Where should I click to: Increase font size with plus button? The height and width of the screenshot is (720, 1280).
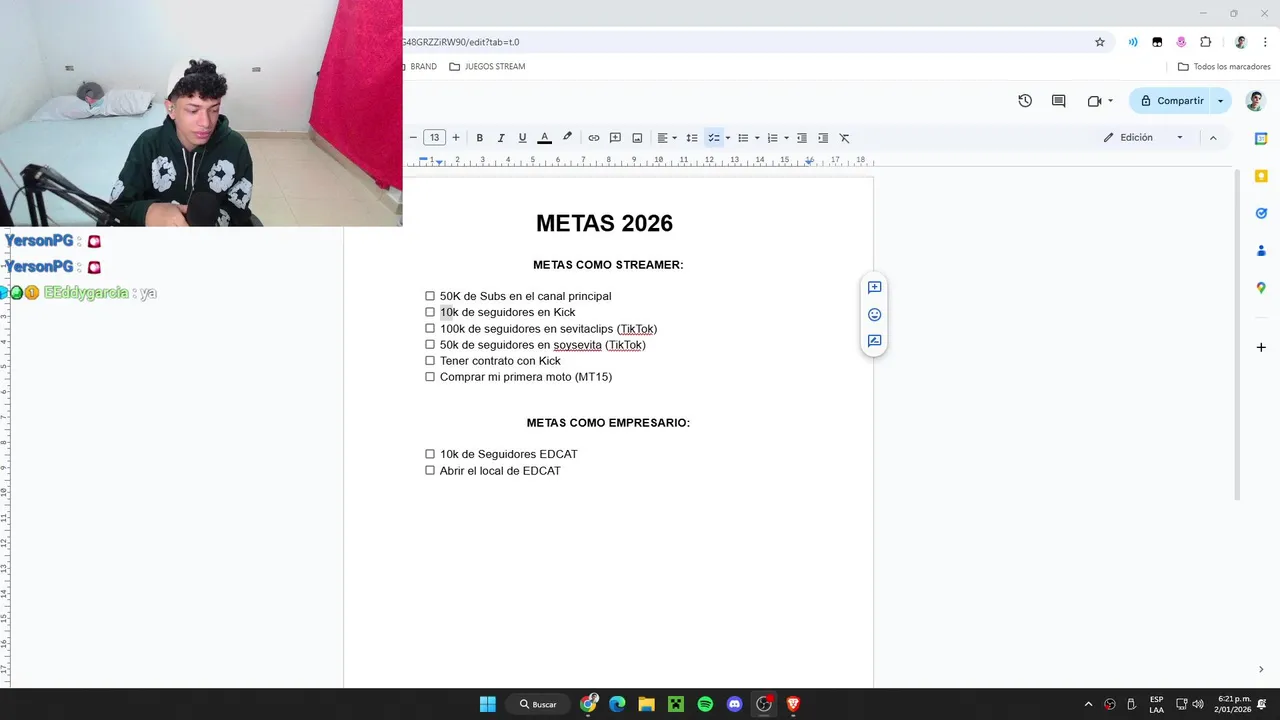point(456,138)
